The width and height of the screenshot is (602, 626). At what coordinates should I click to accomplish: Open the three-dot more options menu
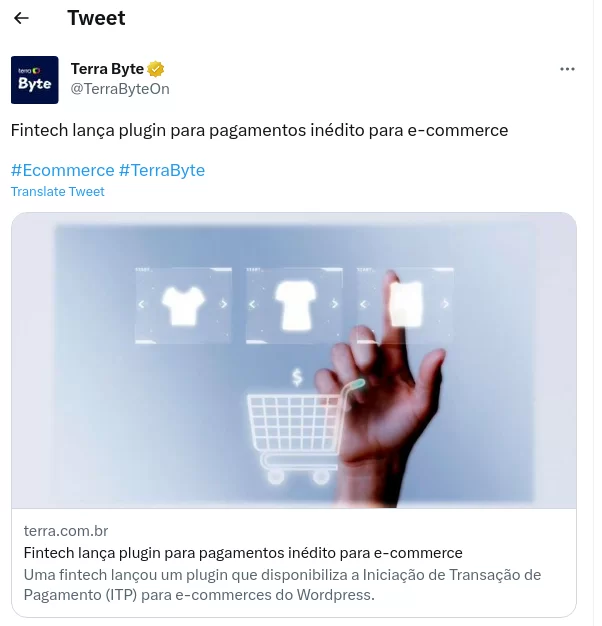[567, 69]
